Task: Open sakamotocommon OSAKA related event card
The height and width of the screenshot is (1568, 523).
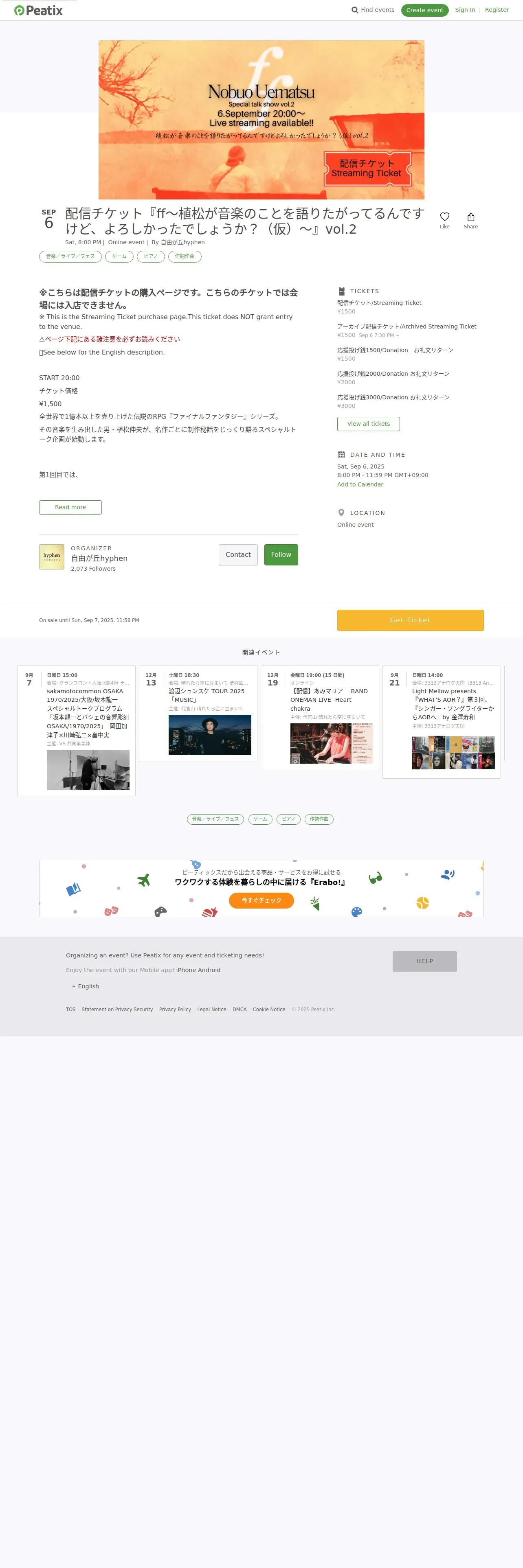Action: [76, 730]
